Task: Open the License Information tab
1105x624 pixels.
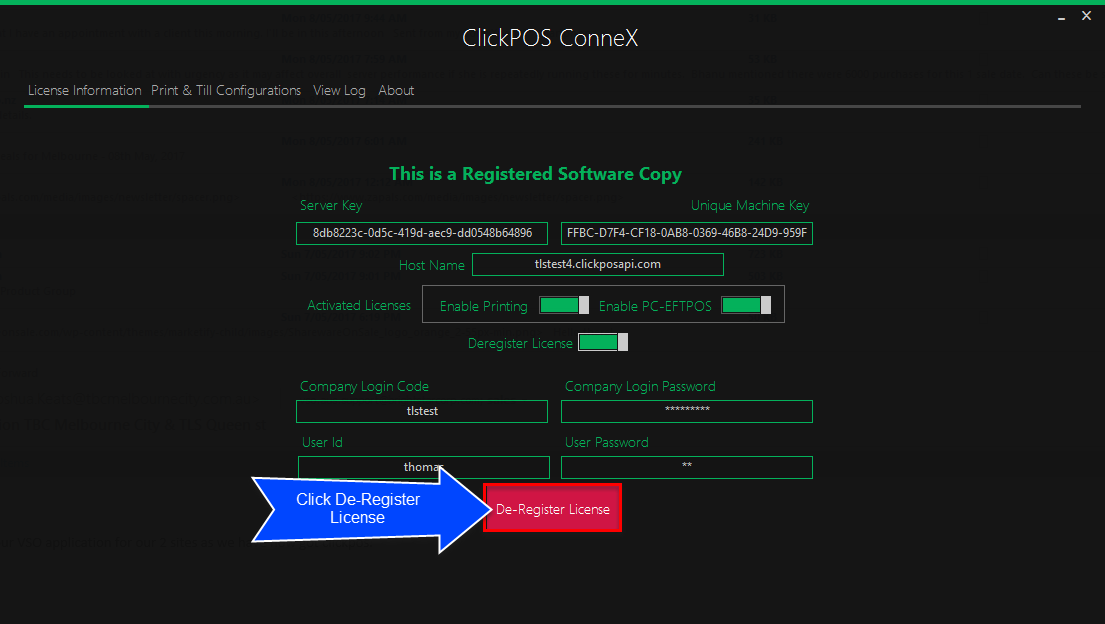Action: (x=85, y=90)
